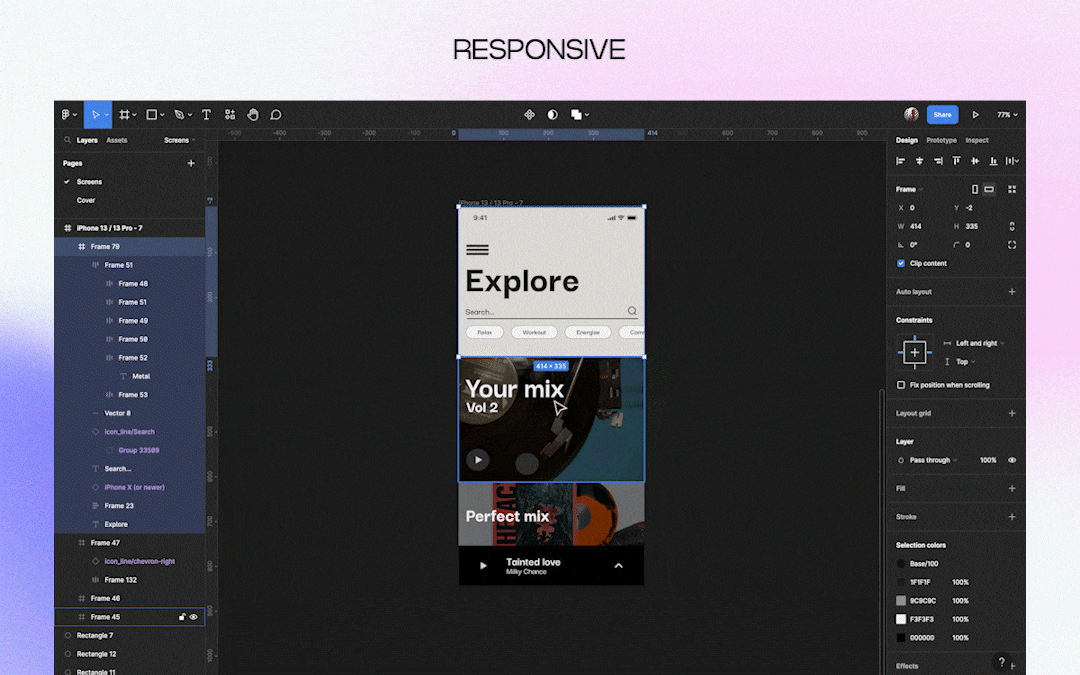
Task: Select the Move tool
Action: pos(96,115)
